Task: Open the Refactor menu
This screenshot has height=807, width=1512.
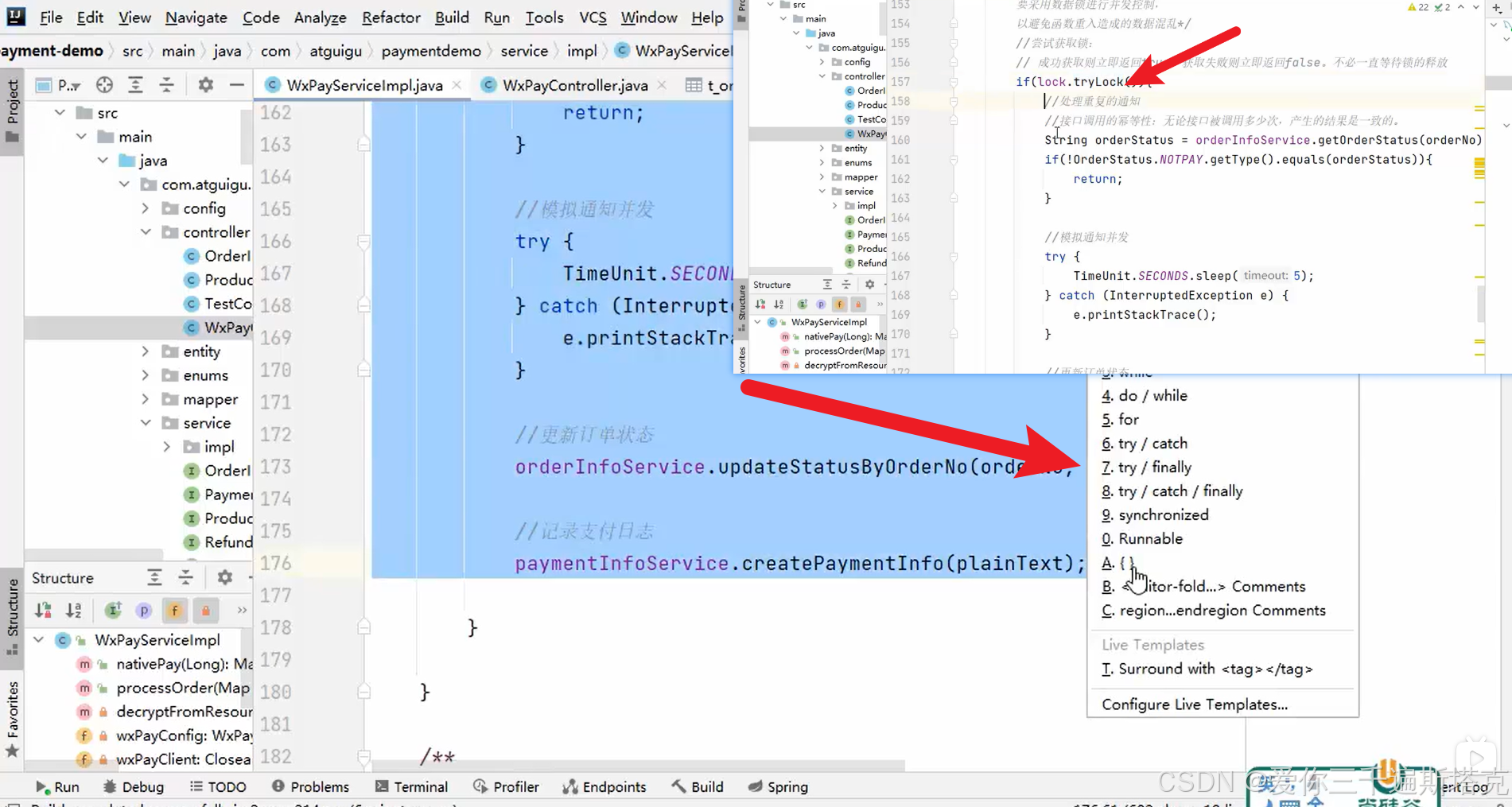Action: pyautogui.click(x=391, y=17)
